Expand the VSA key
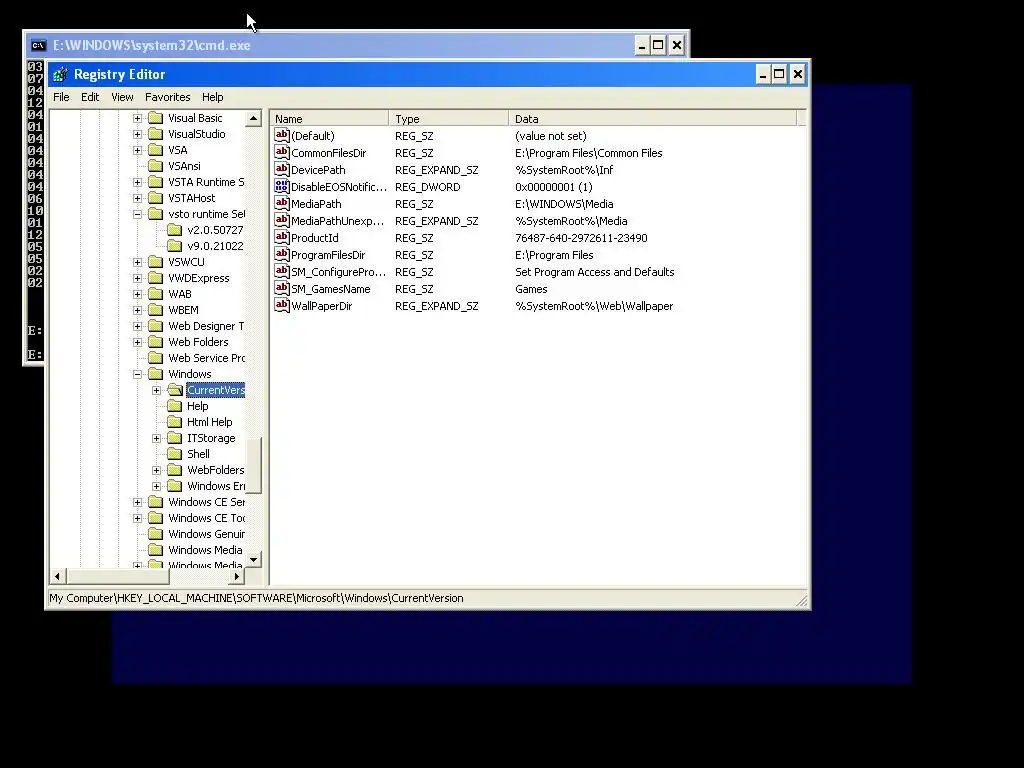The height and width of the screenshot is (768, 1024). coord(137,150)
